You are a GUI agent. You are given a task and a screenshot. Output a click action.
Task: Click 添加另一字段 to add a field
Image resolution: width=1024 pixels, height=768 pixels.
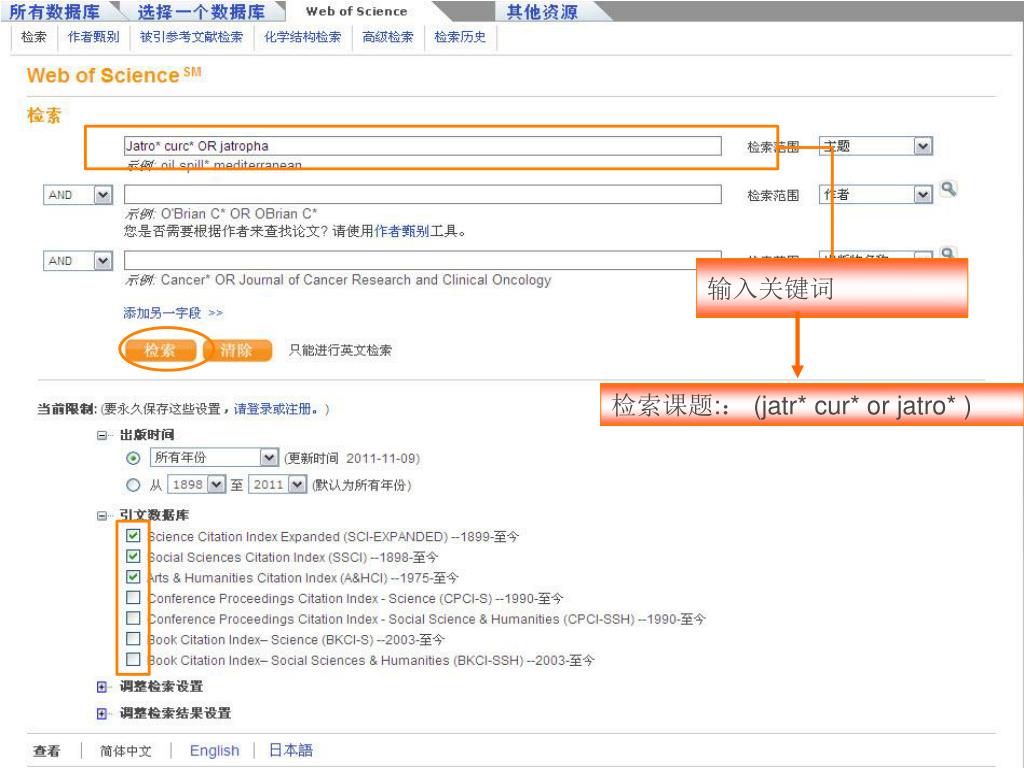172,313
